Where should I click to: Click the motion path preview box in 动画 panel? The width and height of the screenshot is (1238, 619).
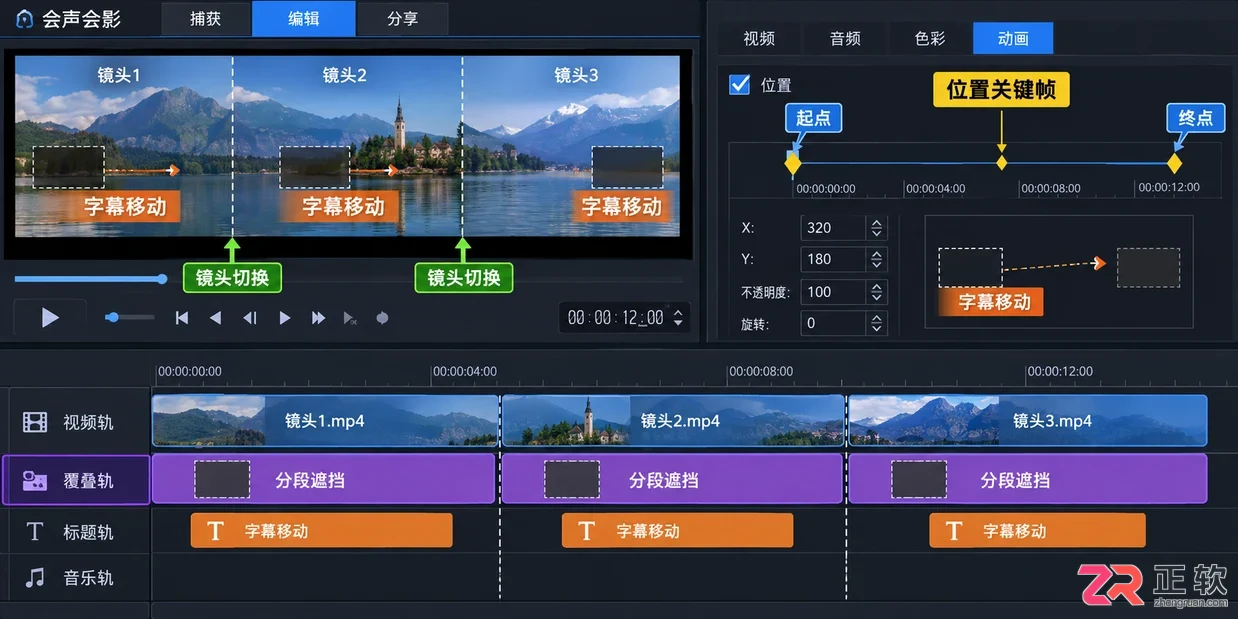[x=1059, y=272]
